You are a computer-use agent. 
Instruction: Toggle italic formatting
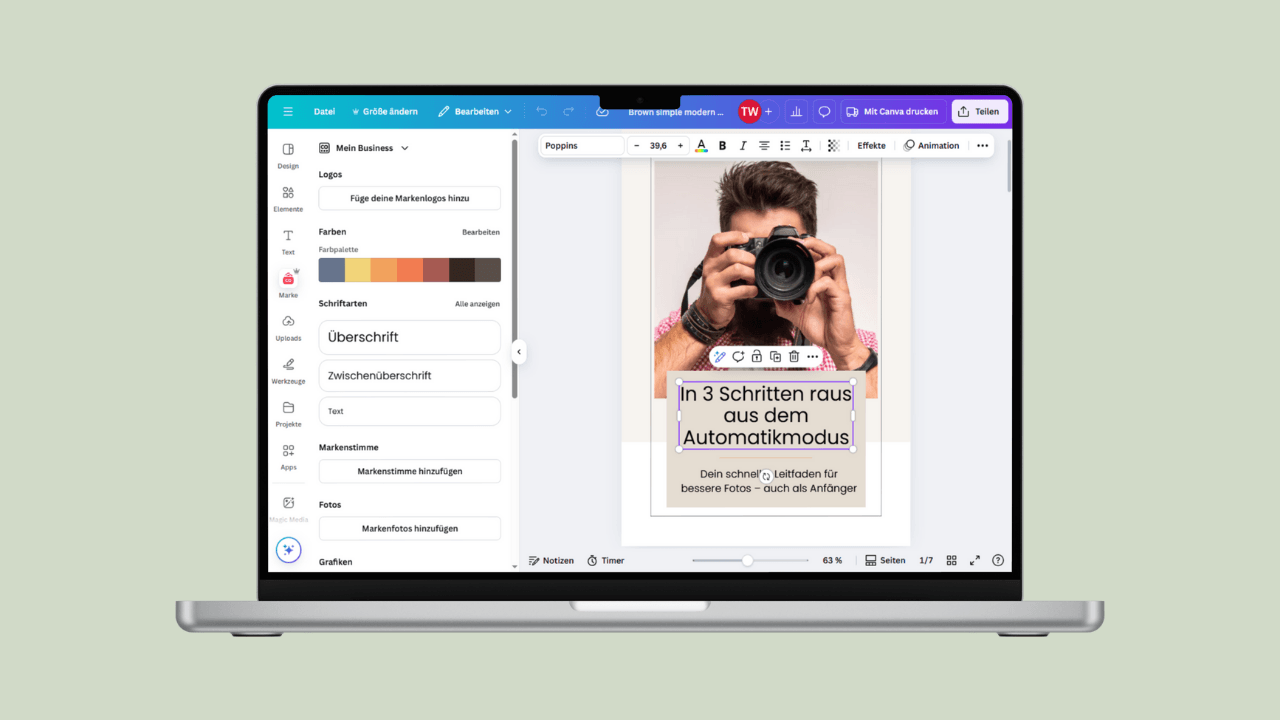[743, 146]
